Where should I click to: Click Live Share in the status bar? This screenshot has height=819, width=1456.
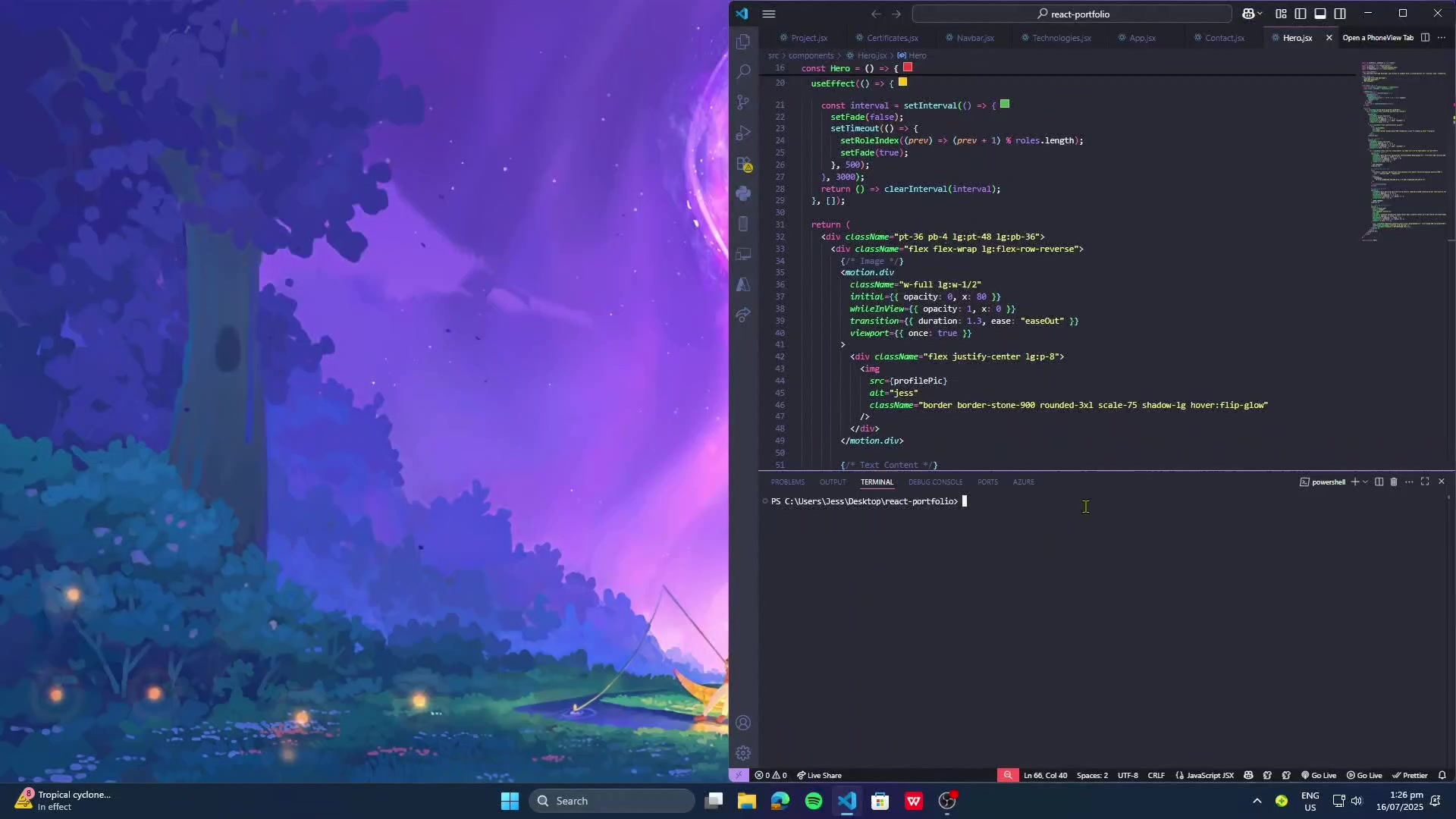coord(819,775)
